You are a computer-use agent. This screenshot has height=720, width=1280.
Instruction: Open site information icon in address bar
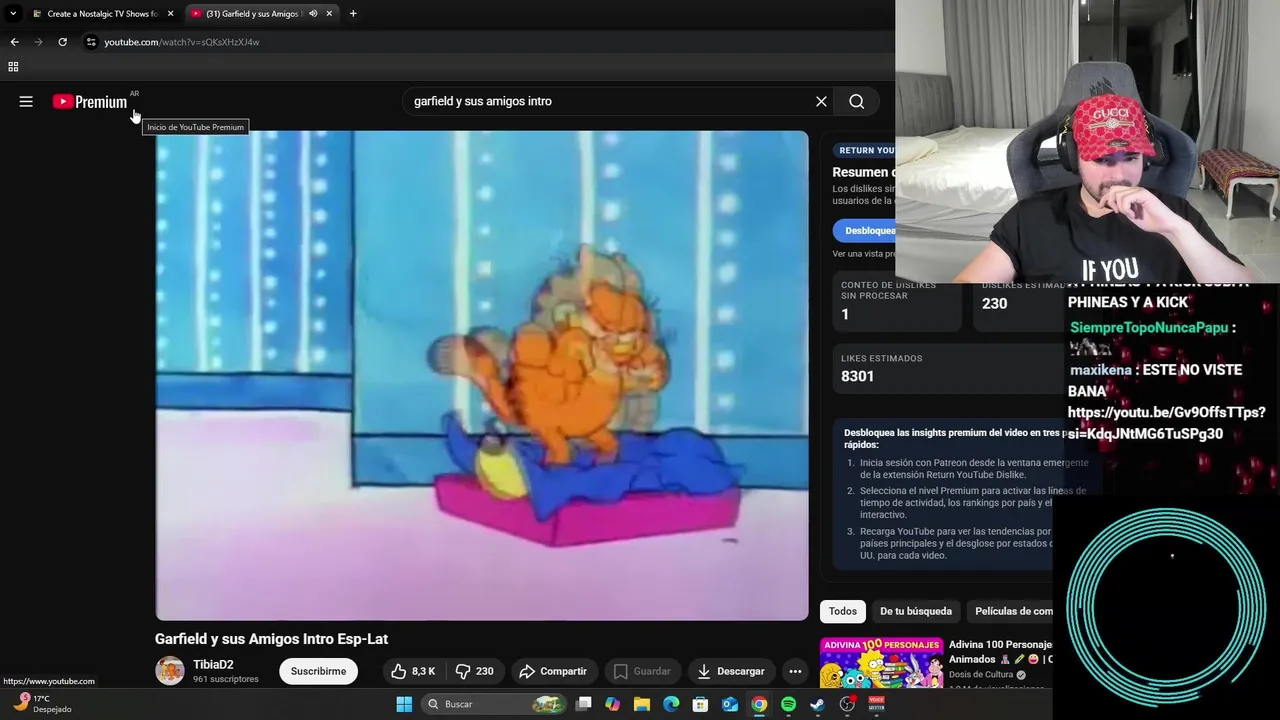point(91,42)
